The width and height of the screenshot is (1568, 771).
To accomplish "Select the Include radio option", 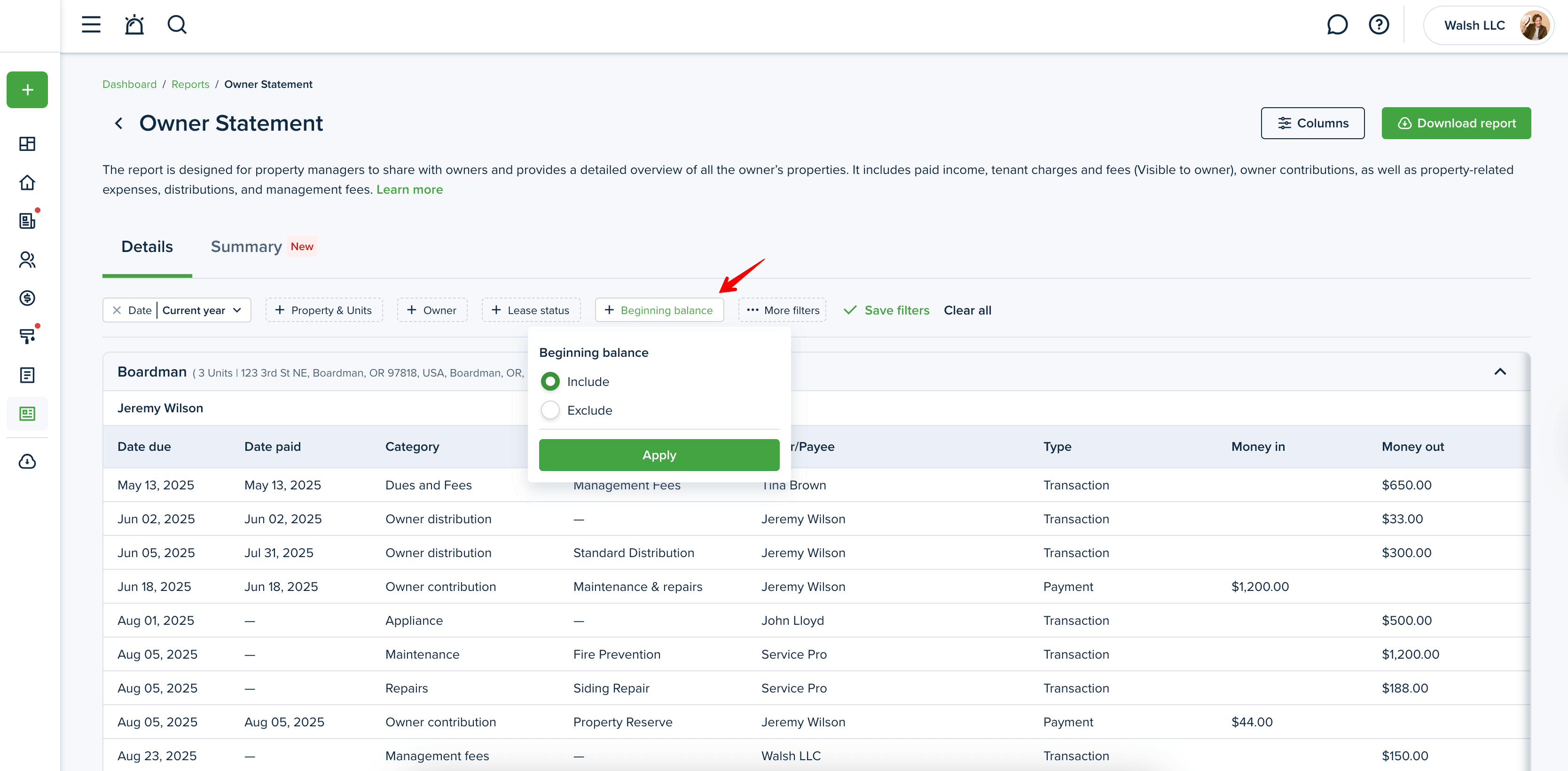I will 550,382.
